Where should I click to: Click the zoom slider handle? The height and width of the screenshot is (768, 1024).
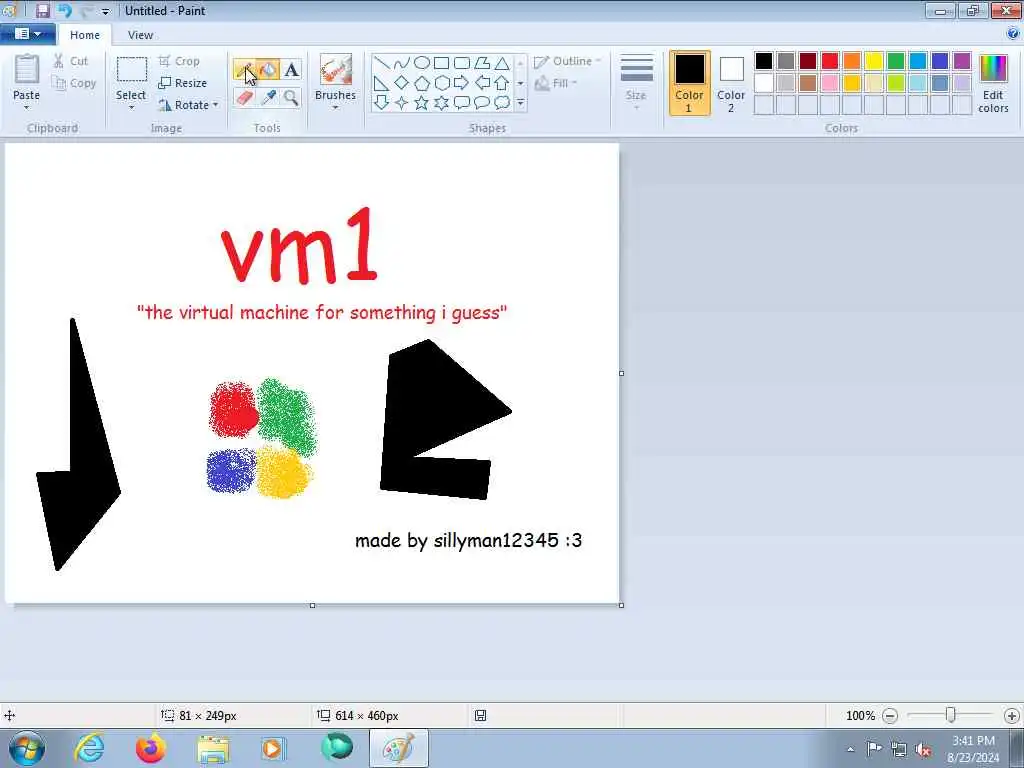pos(951,715)
